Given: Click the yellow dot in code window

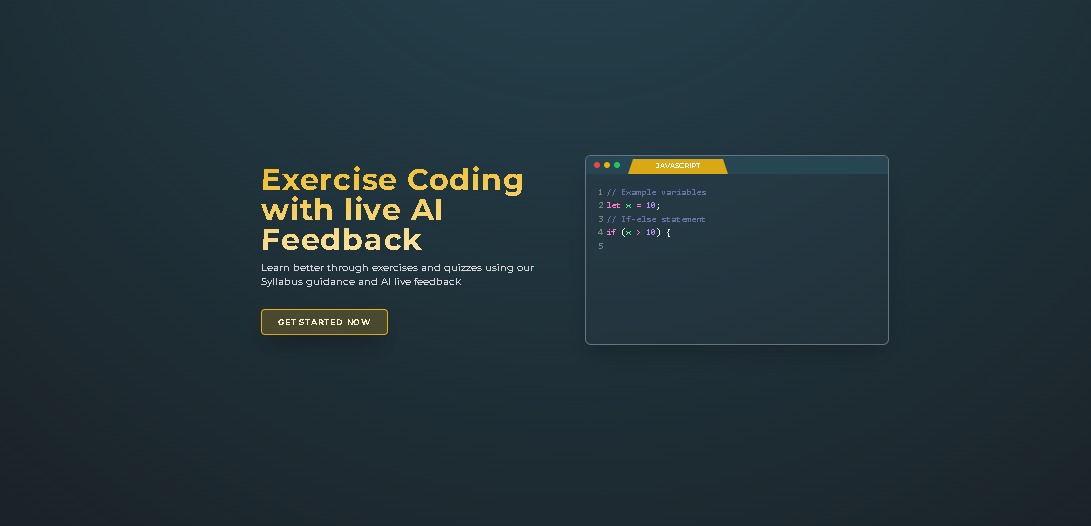Looking at the screenshot, I should pyautogui.click(x=607, y=166).
